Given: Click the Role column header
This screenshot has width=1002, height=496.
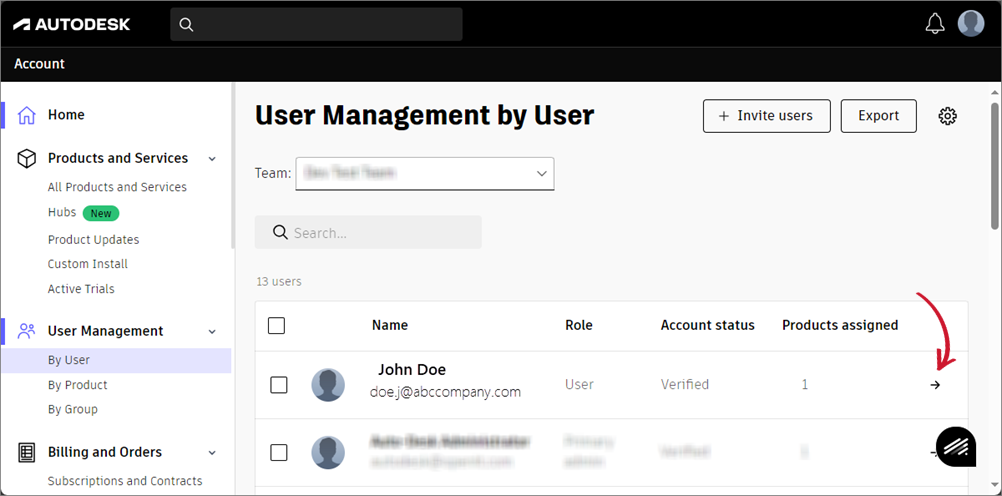Looking at the screenshot, I should click(x=578, y=325).
